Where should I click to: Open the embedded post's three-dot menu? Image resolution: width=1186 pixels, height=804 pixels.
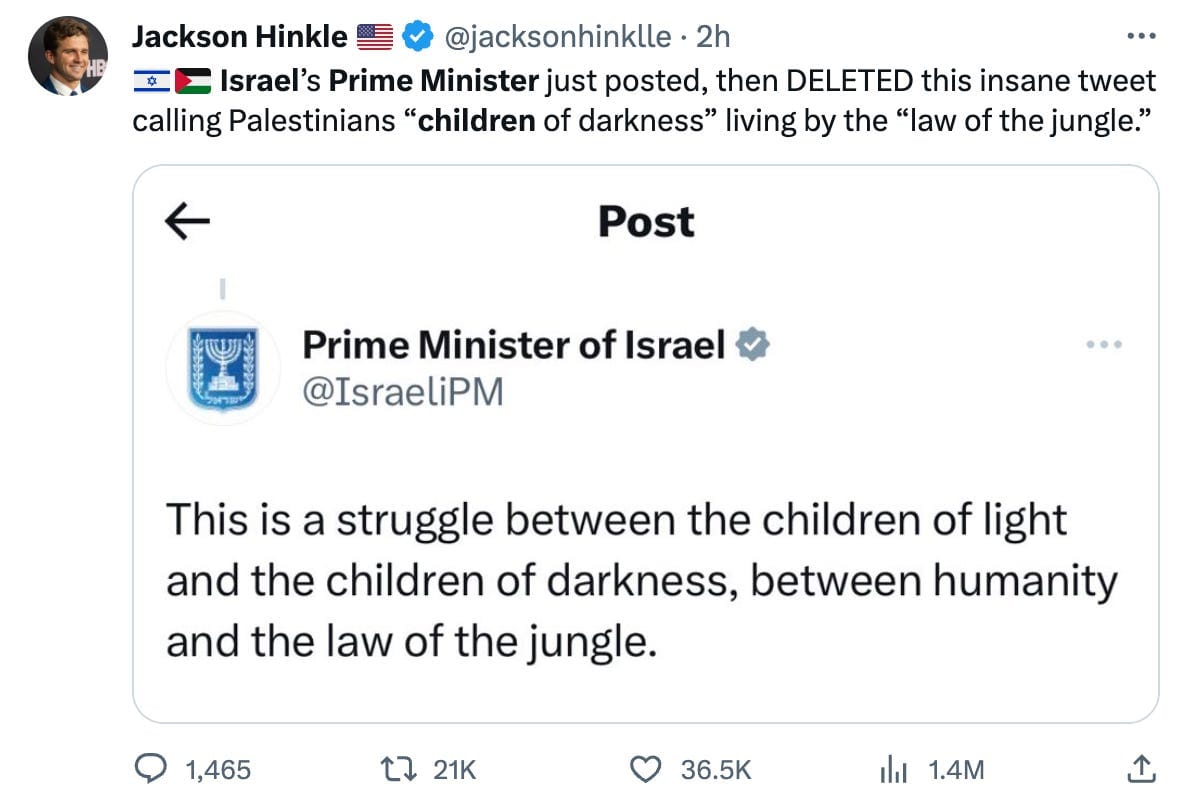click(1104, 346)
